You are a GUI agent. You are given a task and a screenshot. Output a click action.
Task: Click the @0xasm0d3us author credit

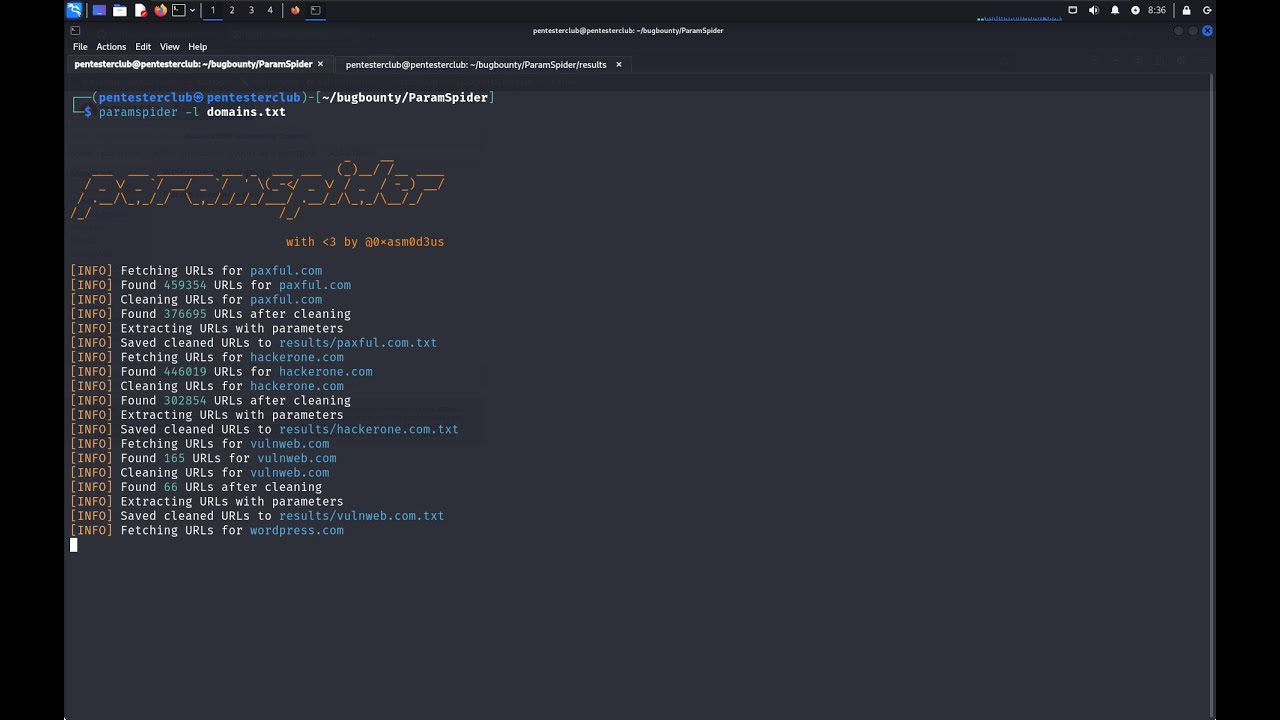pyautogui.click(x=404, y=242)
